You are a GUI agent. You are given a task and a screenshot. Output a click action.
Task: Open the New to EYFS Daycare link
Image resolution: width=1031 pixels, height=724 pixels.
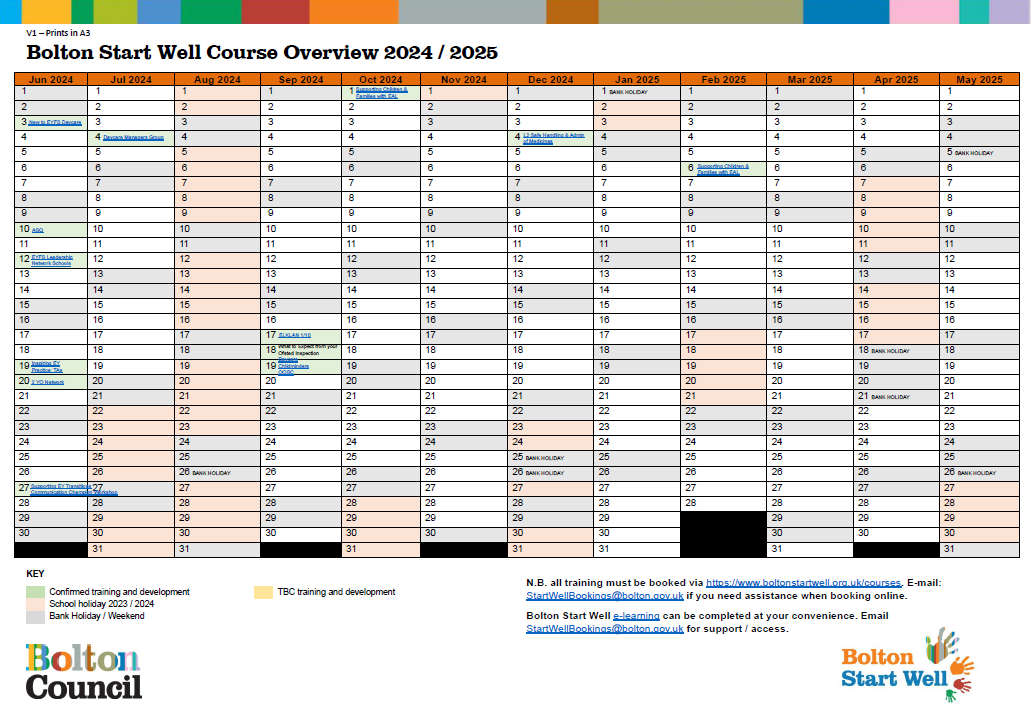click(x=55, y=122)
